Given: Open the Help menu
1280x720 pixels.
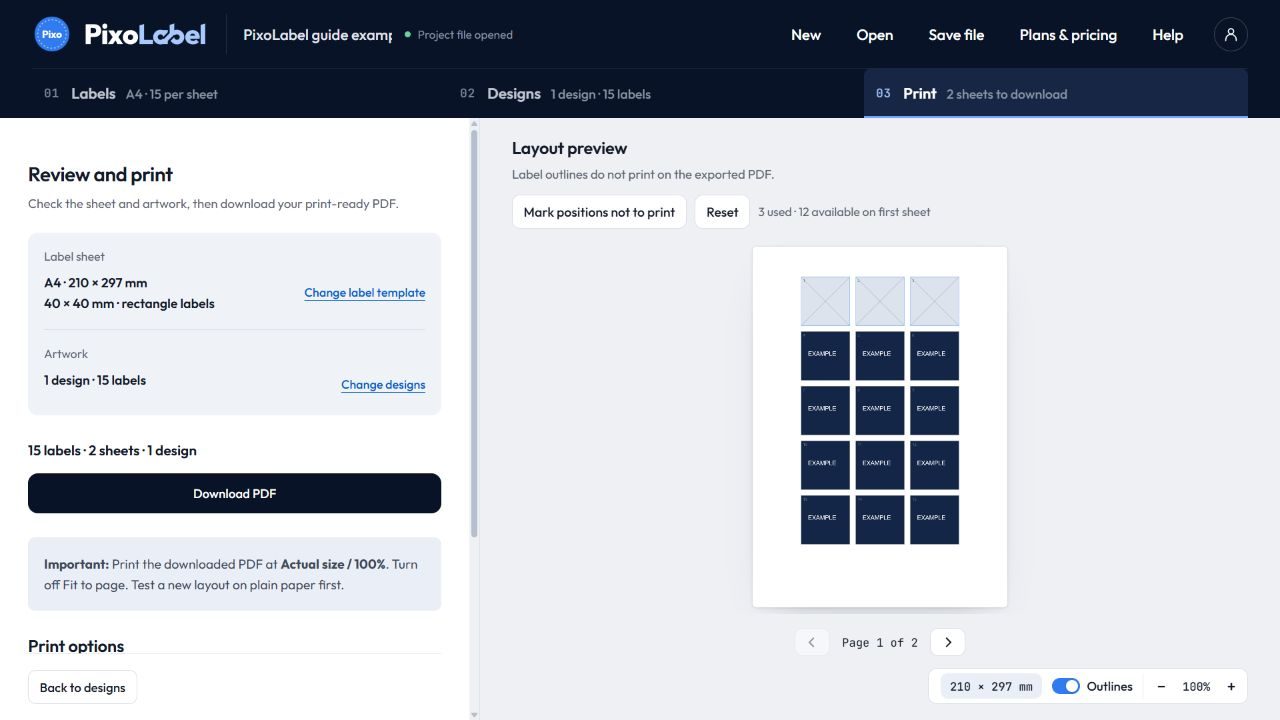Looking at the screenshot, I should coord(1167,35).
